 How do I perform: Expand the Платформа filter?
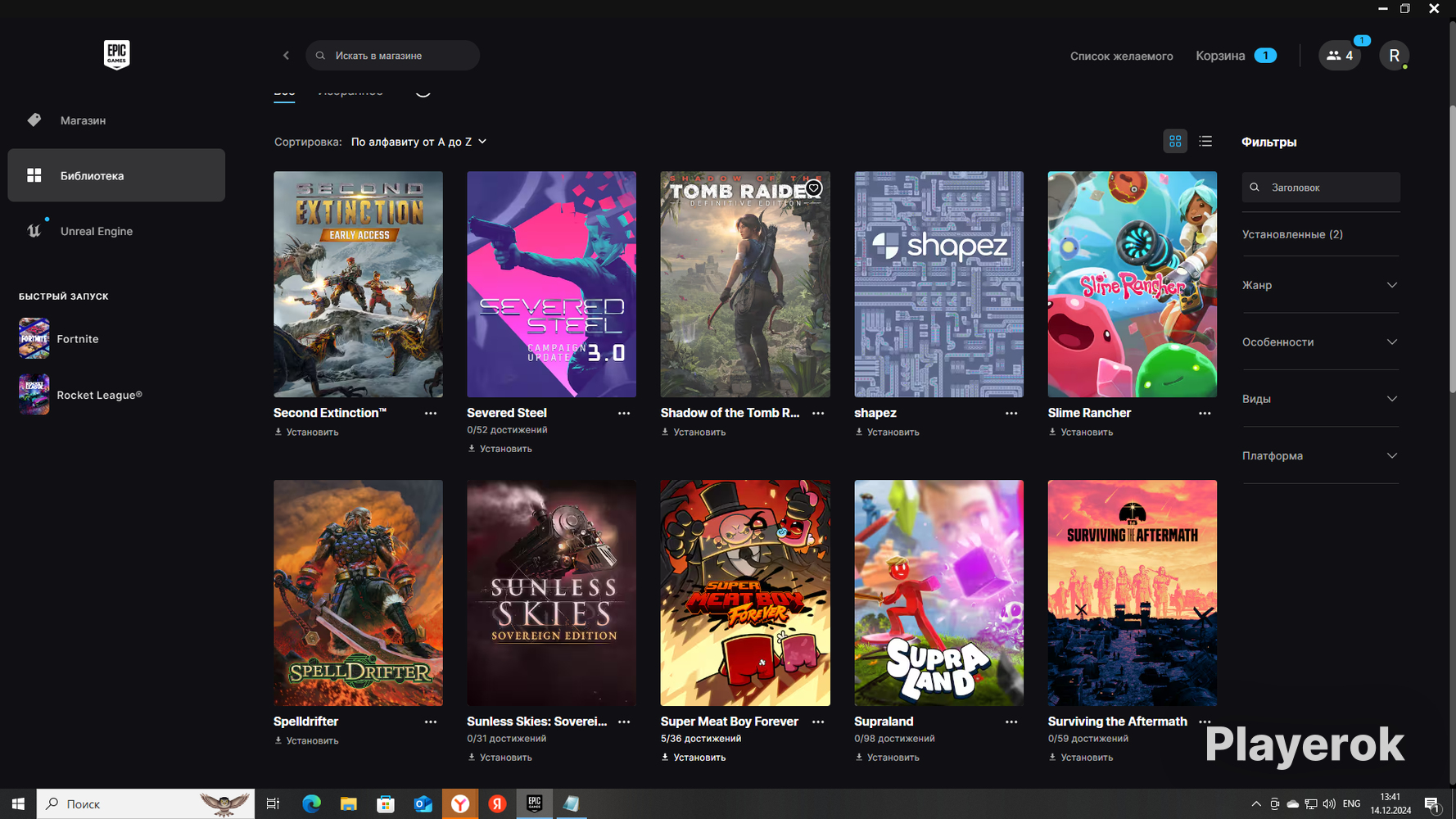click(x=1320, y=456)
